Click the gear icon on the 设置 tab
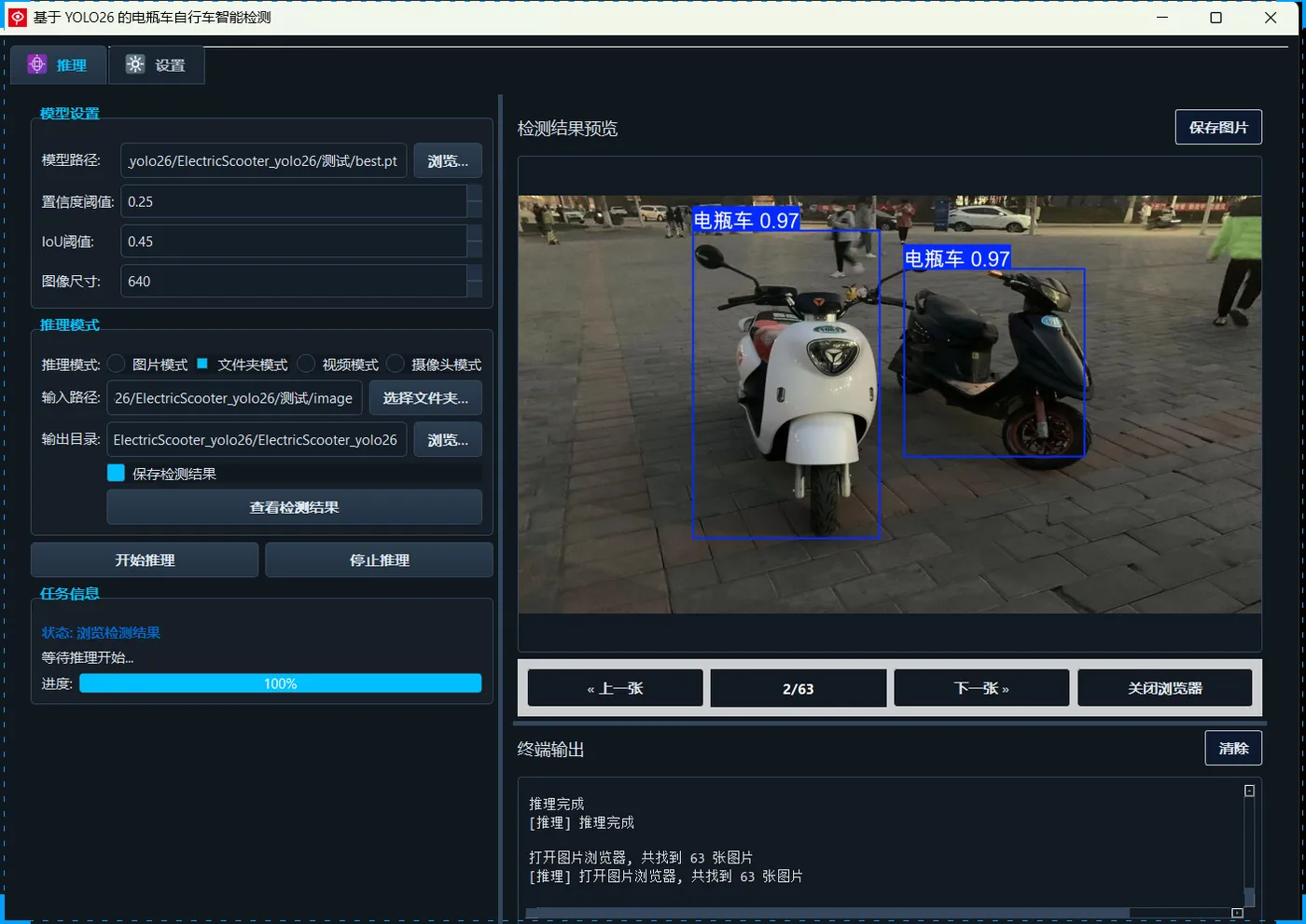1306x924 pixels. [x=135, y=64]
